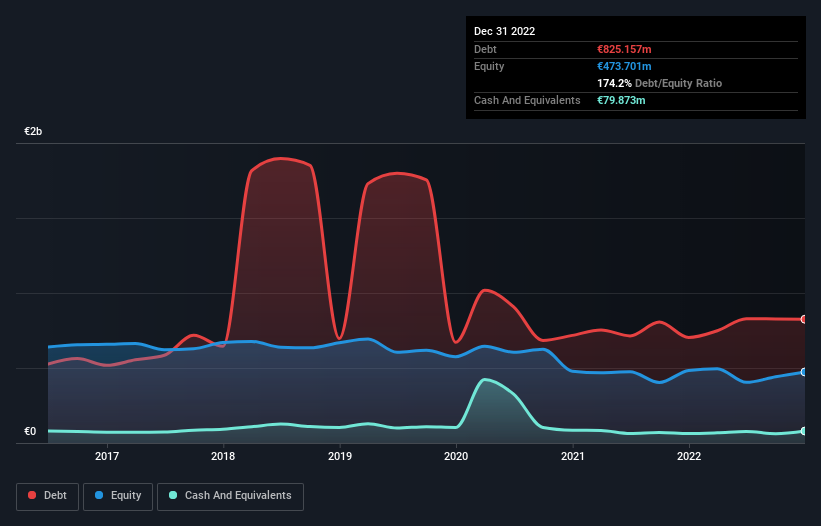Click the 174.2% Debt/Equity Ratio text
The width and height of the screenshot is (821, 526).
pyautogui.click(x=659, y=83)
